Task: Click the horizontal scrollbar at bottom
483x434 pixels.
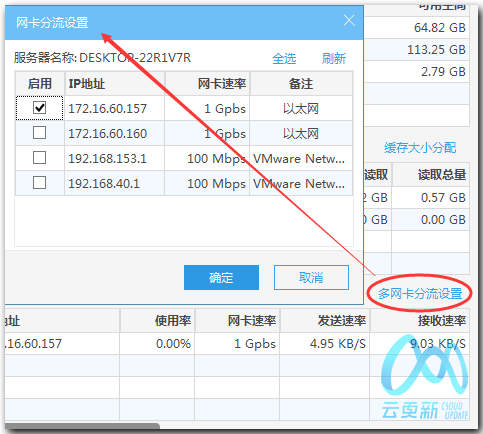Action: (82, 426)
